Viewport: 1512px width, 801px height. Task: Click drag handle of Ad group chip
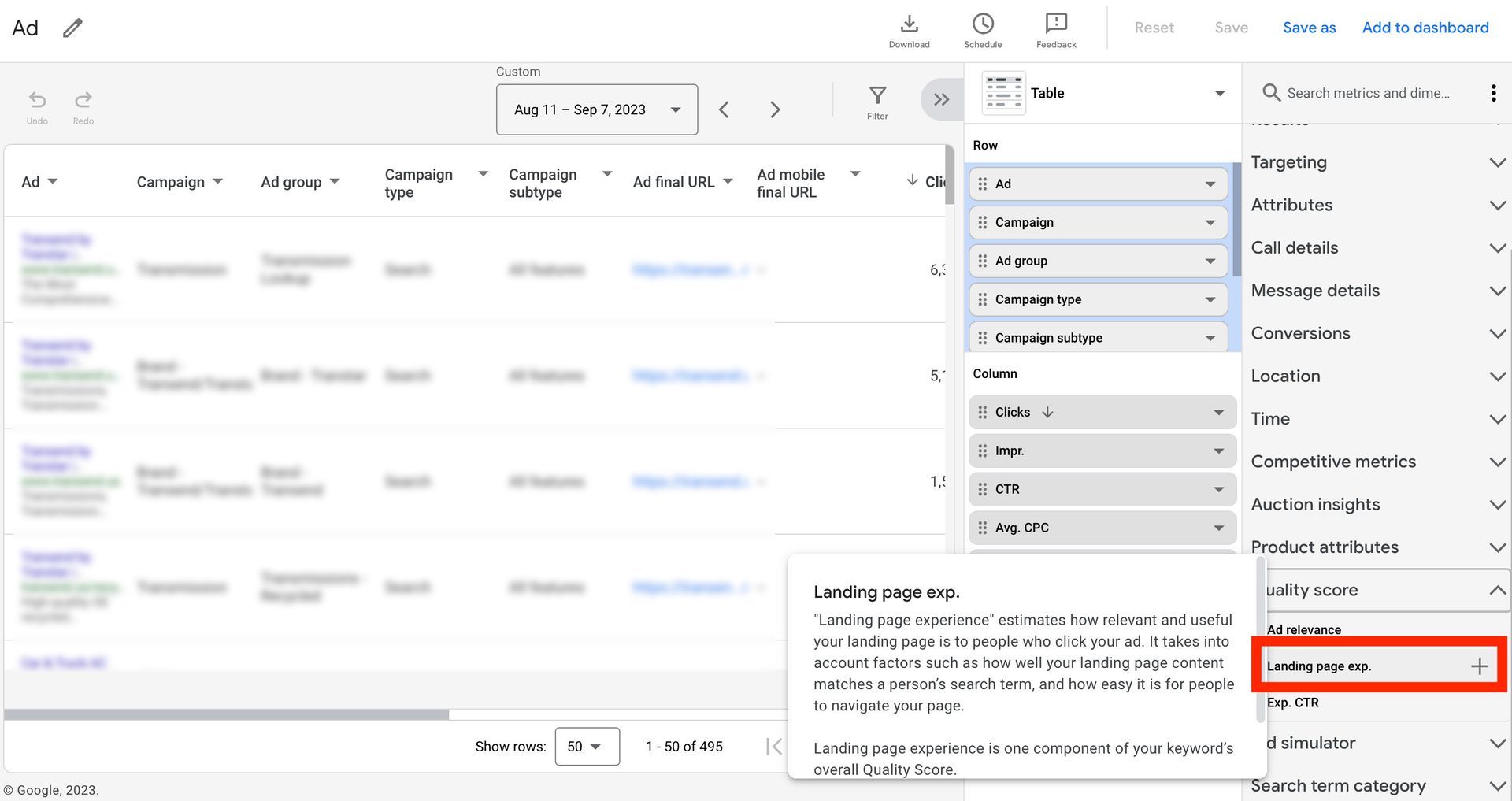pyautogui.click(x=982, y=261)
